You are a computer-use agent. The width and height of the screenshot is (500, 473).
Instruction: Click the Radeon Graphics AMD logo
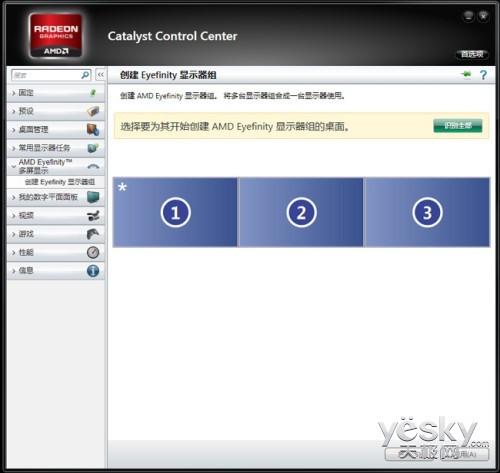click(56, 35)
